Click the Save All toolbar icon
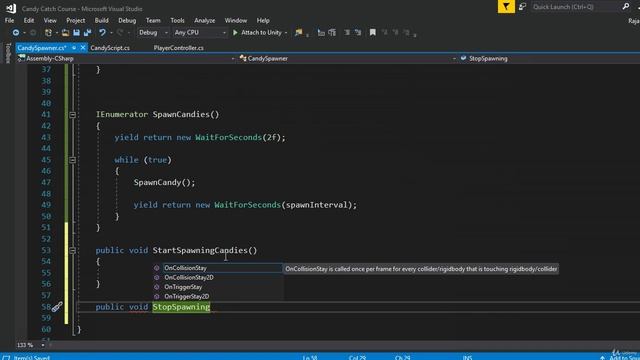640x360 pixels. click(x=87, y=33)
